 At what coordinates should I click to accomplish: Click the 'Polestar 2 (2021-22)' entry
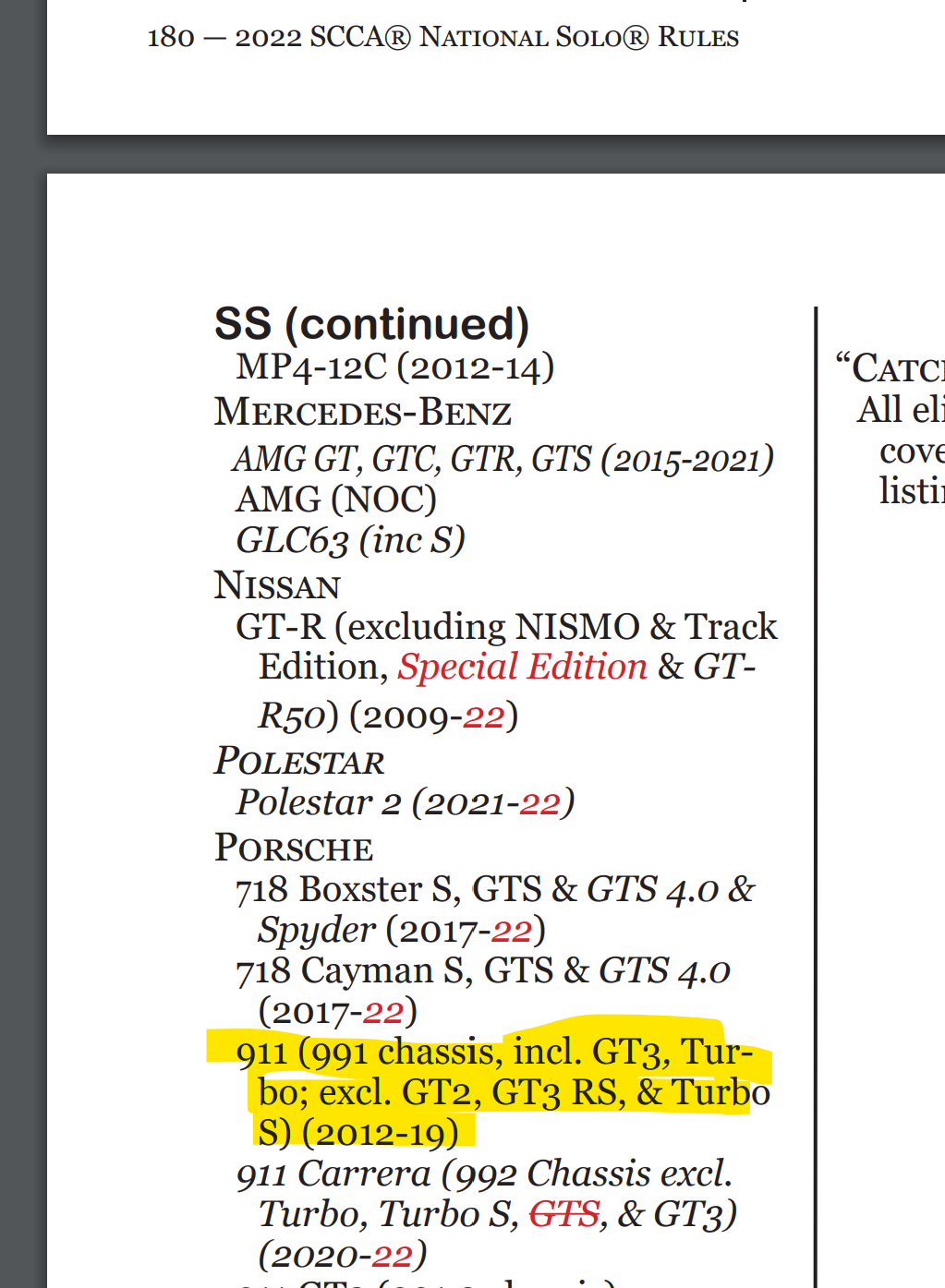point(406,802)
